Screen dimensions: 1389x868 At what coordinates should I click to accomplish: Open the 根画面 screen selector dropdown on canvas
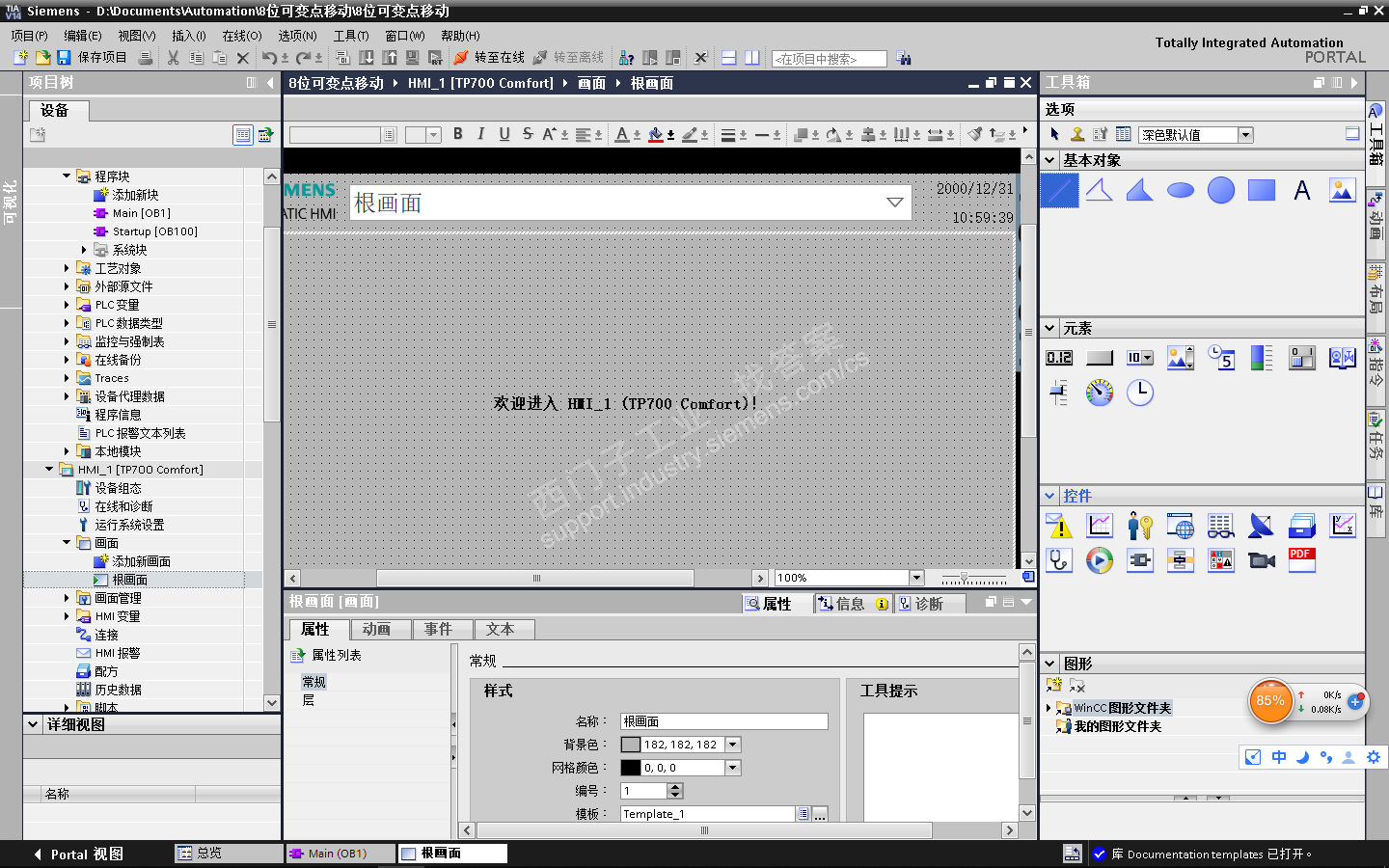(895, 203)
